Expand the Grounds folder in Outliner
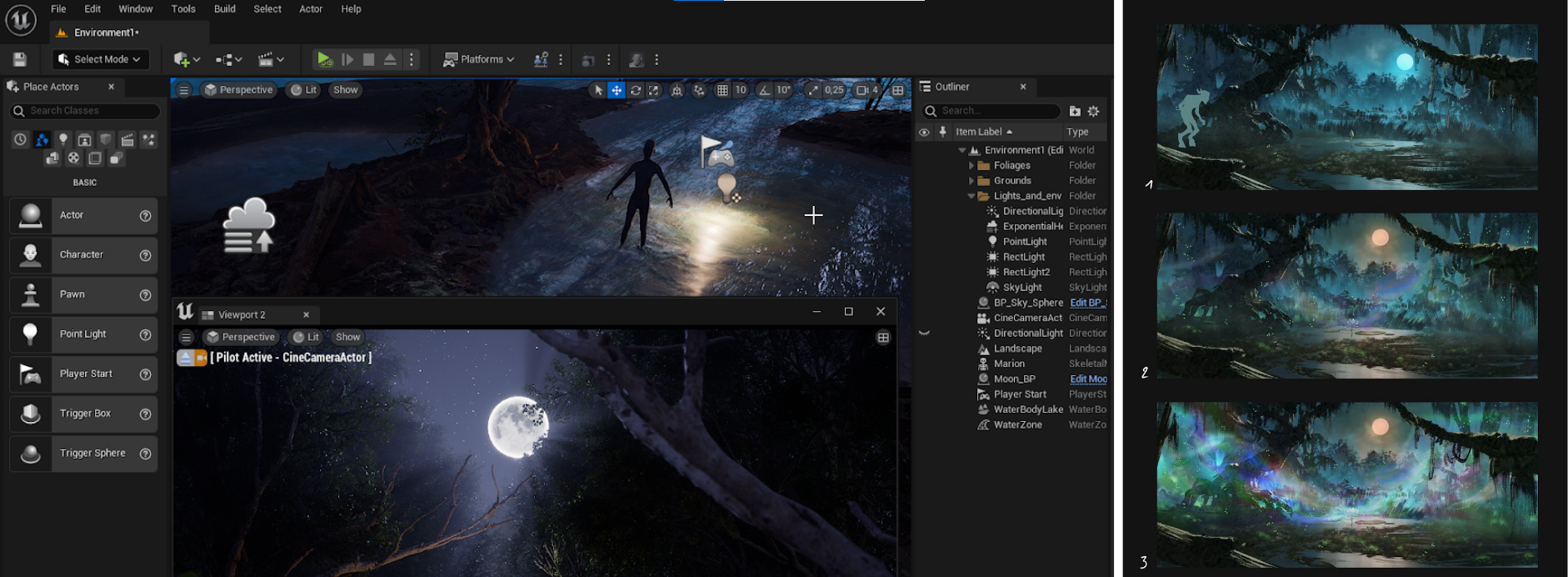Screen dimensions: 1568x577 [x=971, y=181]
